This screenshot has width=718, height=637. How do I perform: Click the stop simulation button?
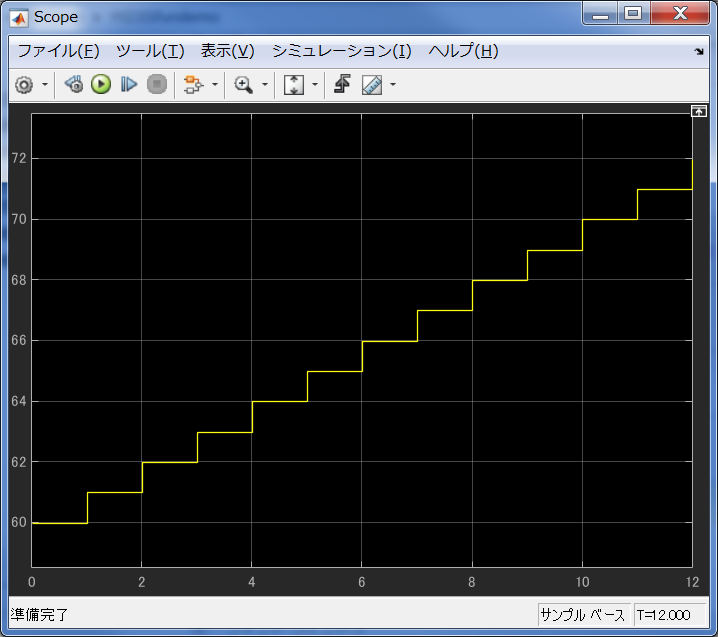157,85
